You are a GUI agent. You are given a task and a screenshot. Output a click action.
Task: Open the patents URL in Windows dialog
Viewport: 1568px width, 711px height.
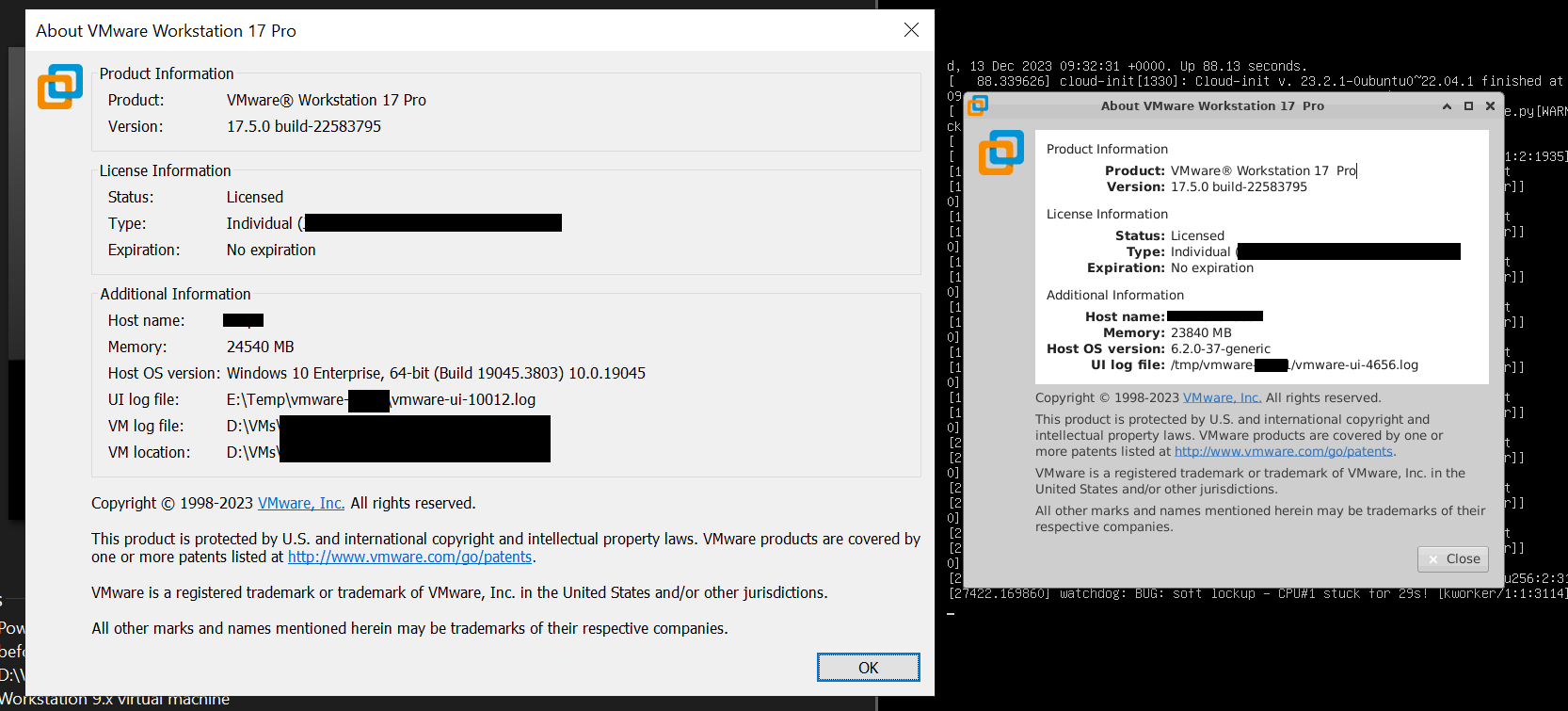pos(410,557)
